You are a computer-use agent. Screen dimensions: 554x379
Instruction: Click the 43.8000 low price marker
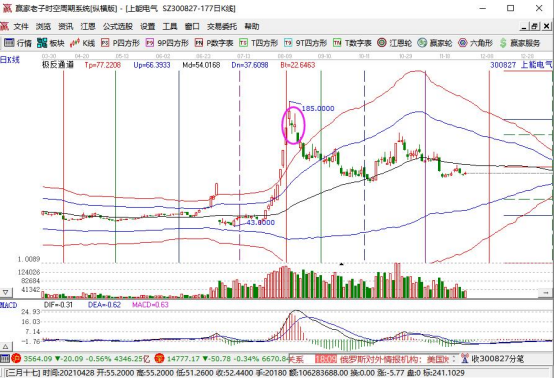pos(260,222)
